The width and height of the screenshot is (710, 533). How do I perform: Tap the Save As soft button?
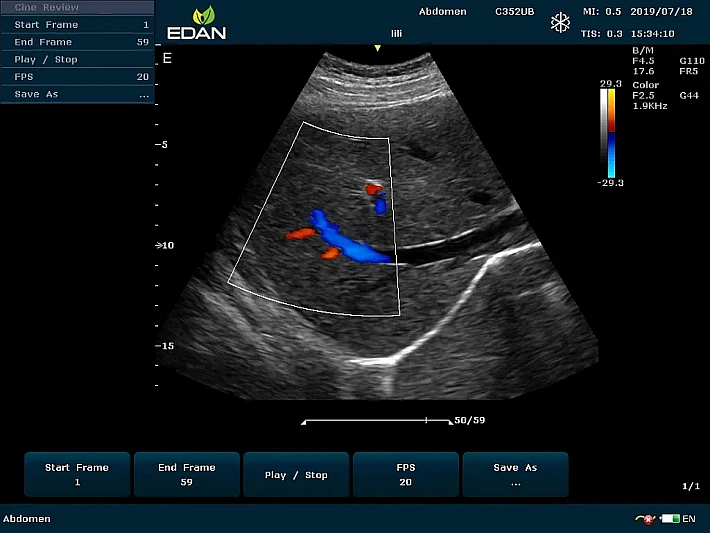(515, 474)
